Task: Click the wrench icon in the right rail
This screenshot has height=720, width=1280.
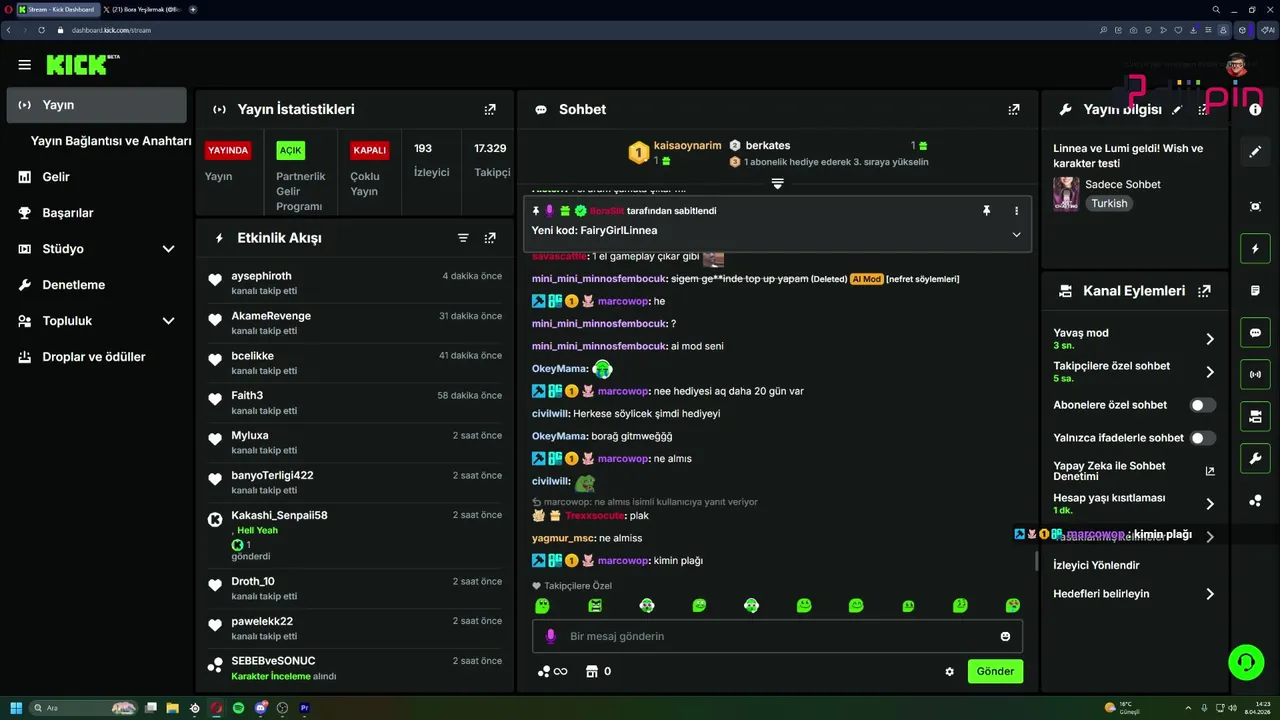Action: point(1255,459)
